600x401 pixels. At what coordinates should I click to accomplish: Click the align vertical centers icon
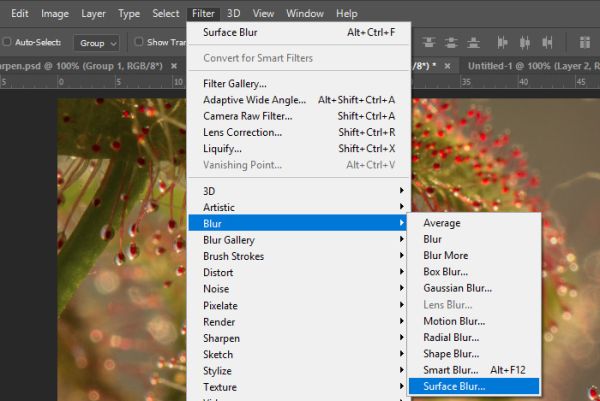451,42
